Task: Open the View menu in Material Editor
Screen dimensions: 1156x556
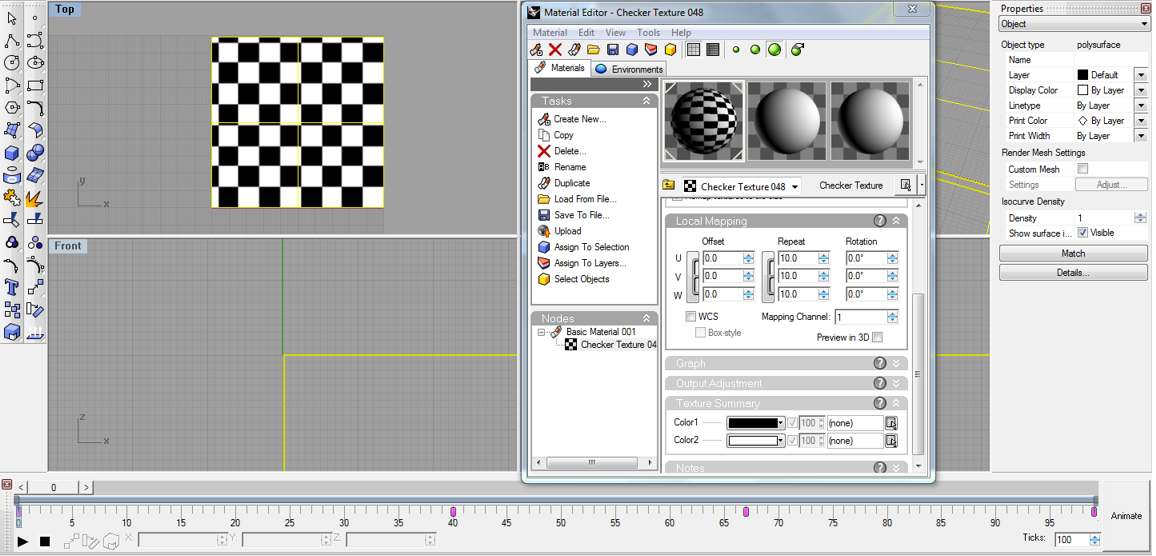Action: pos(616,32)
